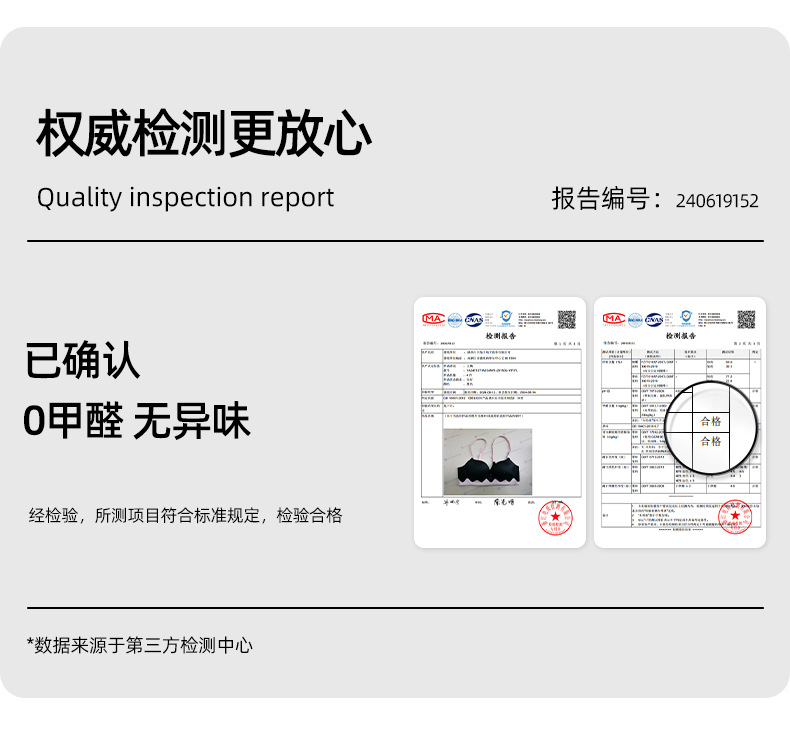Click the 检测报告 title on right report
The height and width of the screenshot is (731, 790).
pyautogui.click(x=681, y=336)
